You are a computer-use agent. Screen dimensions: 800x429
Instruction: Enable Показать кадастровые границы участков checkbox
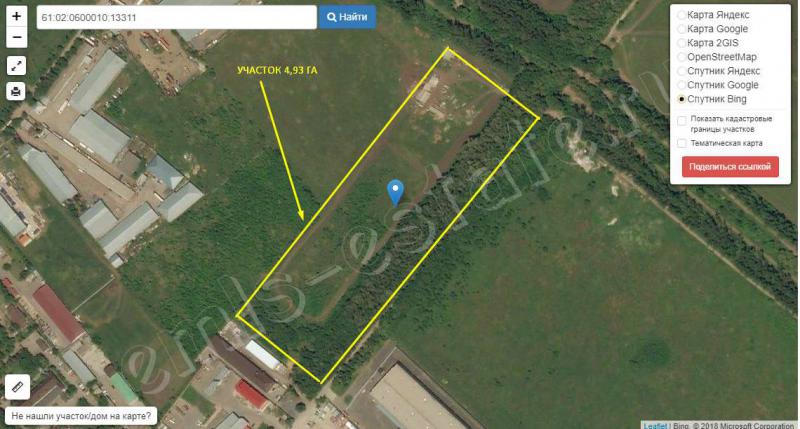pos(682,120)
